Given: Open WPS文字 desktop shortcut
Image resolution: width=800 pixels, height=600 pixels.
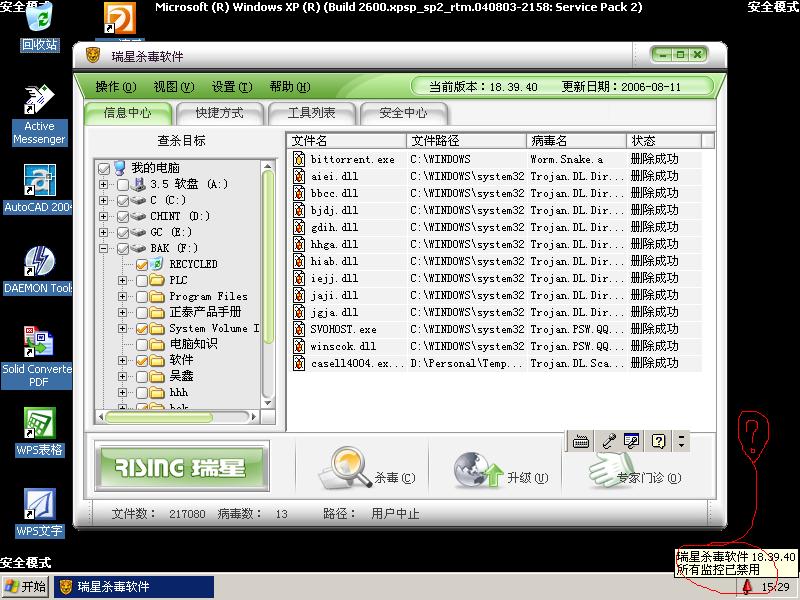Looking at the screenshot, I should (x=39, y=513).
